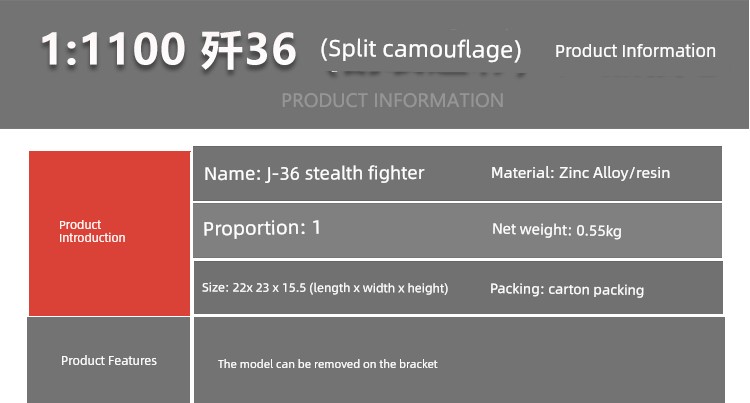Click the Proportion: 1 row
This screenshot has height=403, width=750.
(457, 230)
